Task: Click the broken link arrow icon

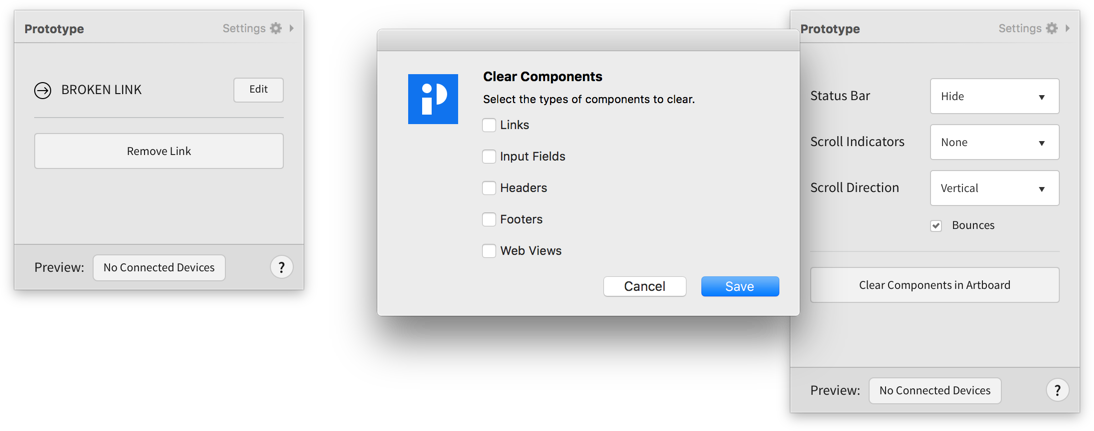Action: (43, 90)
